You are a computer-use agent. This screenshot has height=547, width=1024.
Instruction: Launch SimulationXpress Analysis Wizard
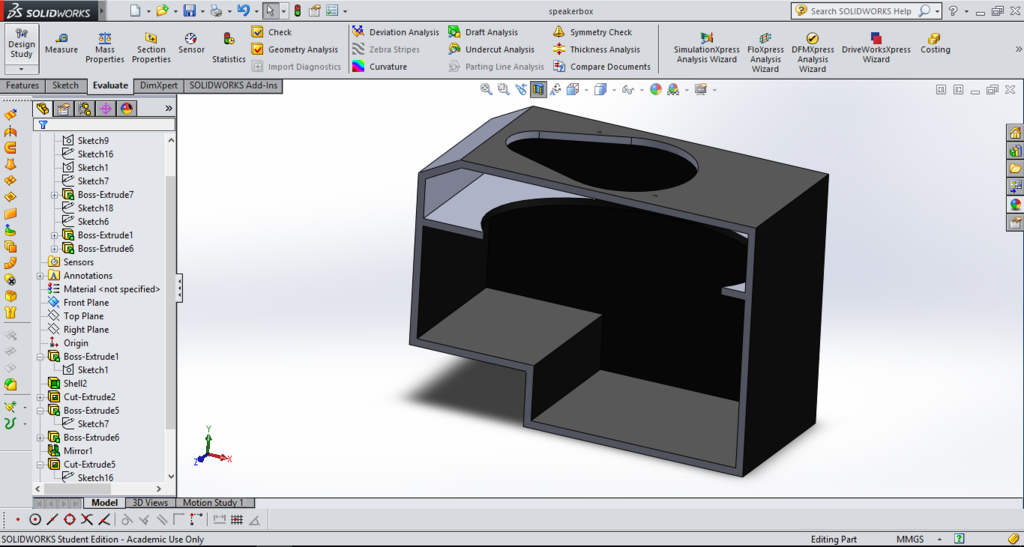pyautogui.click(x=707, y=48)
